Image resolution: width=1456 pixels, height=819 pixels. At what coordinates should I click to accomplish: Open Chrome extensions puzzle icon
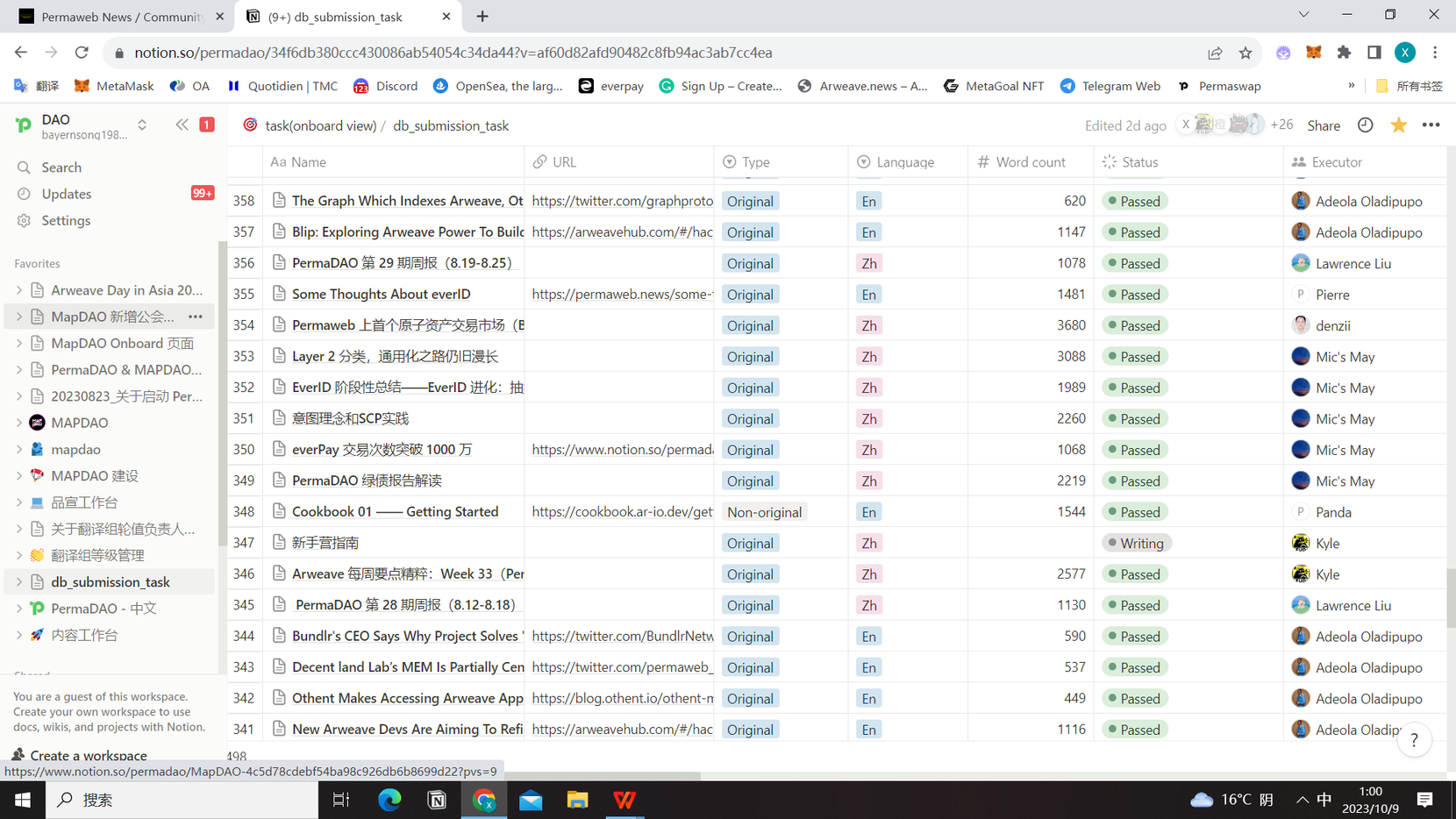1344,53
